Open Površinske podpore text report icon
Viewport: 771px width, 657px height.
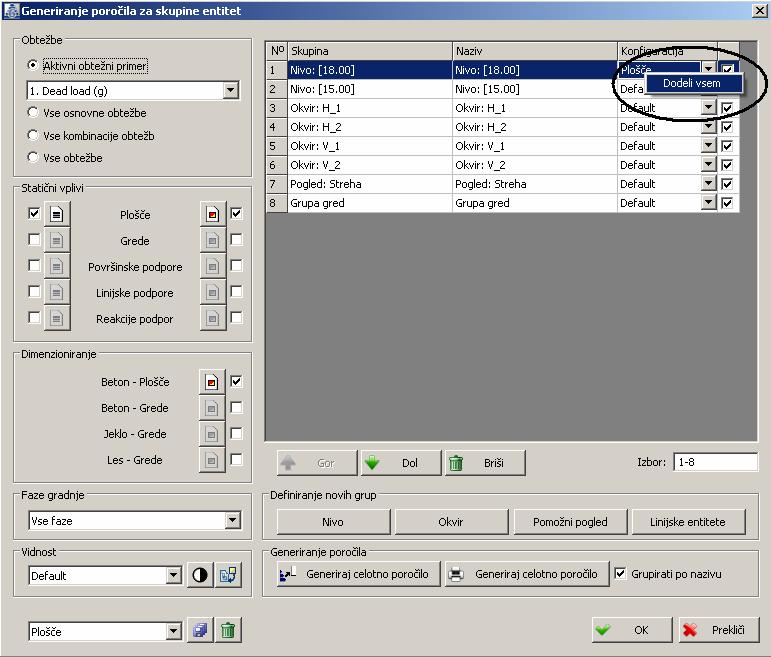(57, 267)
